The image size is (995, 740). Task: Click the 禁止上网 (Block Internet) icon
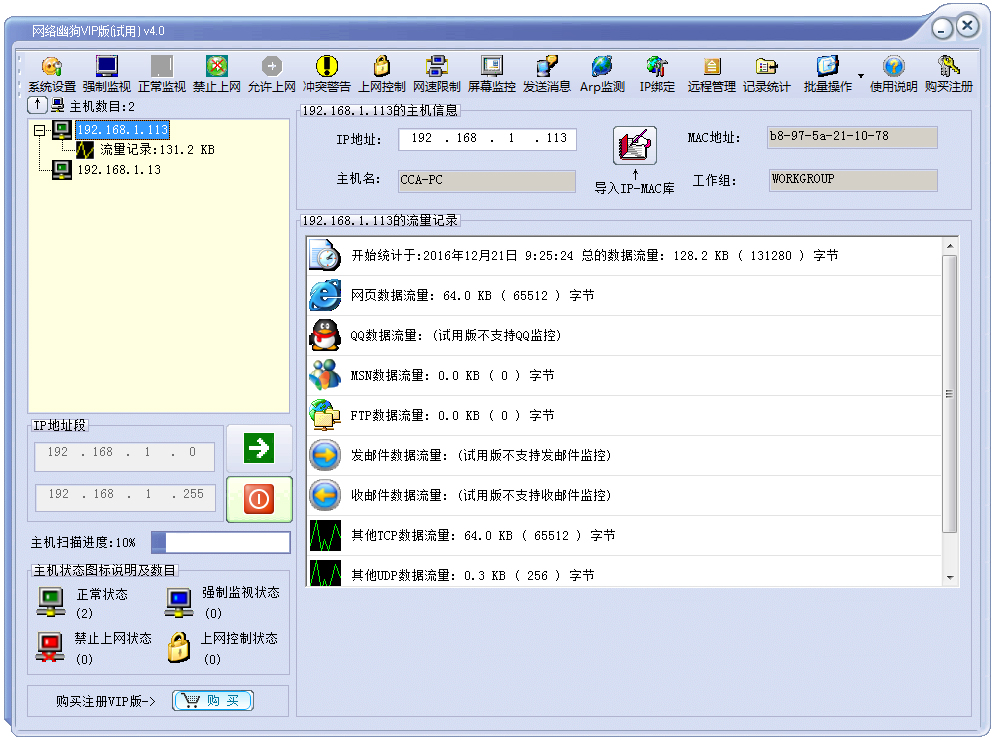tap(216, 72)
